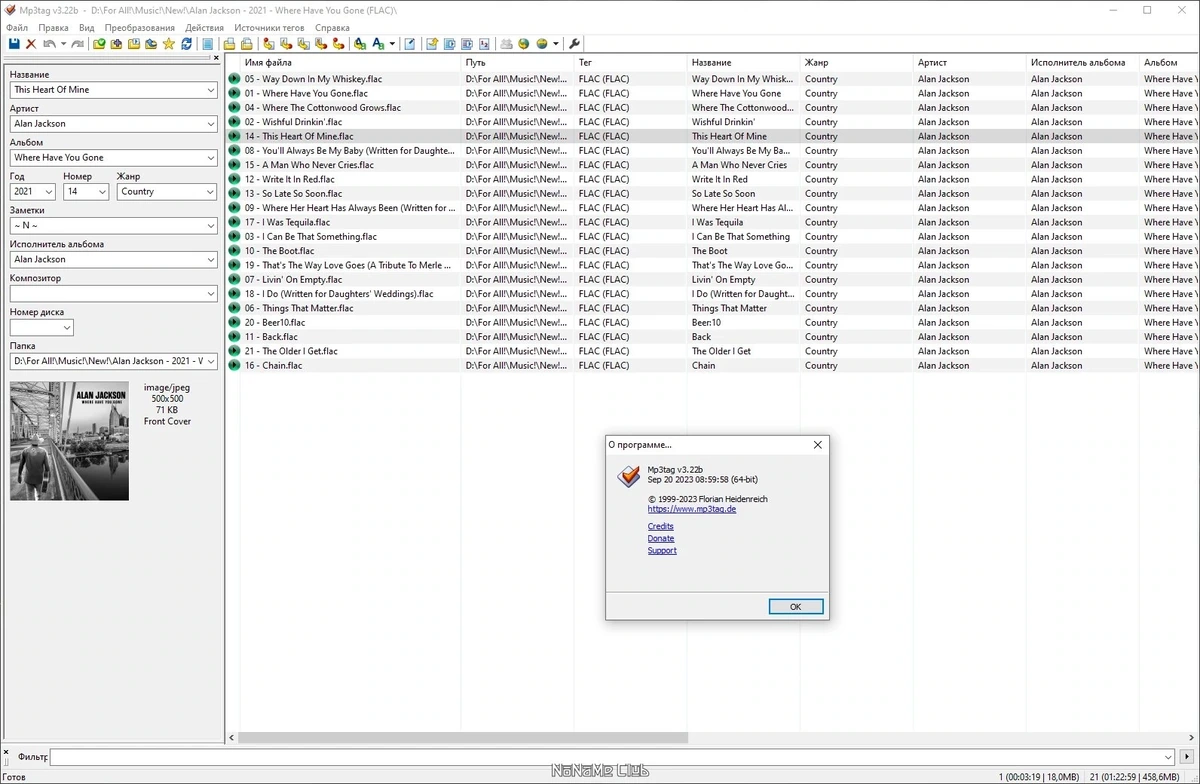Click OK in the О программе dialog
Image resolution: width=1200 pixels, height=784 pixels.
(796, 606)
